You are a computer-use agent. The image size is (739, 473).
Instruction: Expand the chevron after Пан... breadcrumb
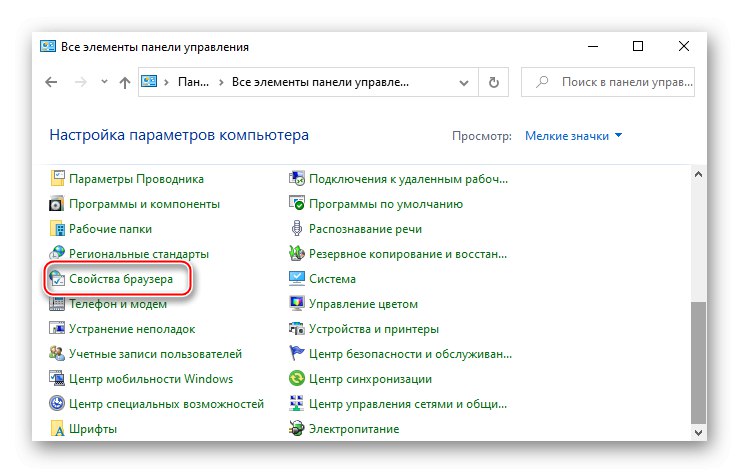point(221,82)
